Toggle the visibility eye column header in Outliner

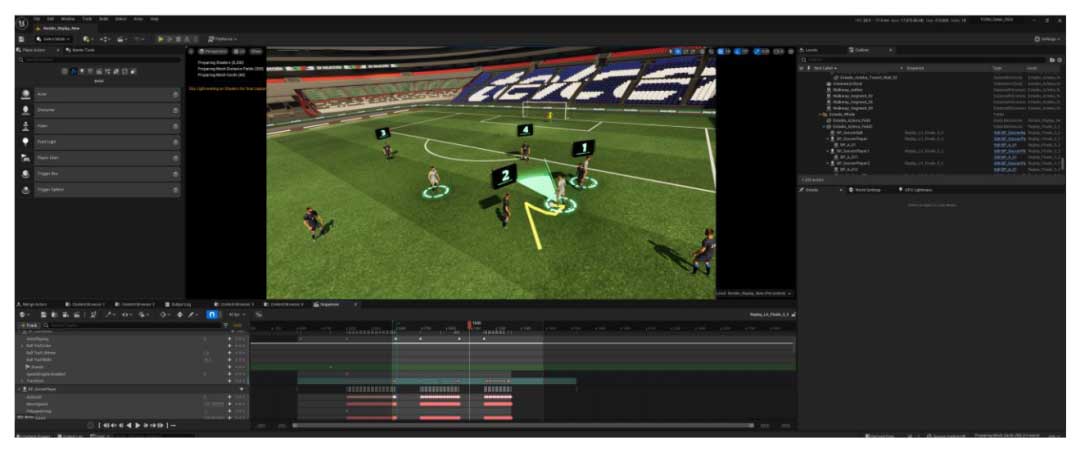(803, 68)
